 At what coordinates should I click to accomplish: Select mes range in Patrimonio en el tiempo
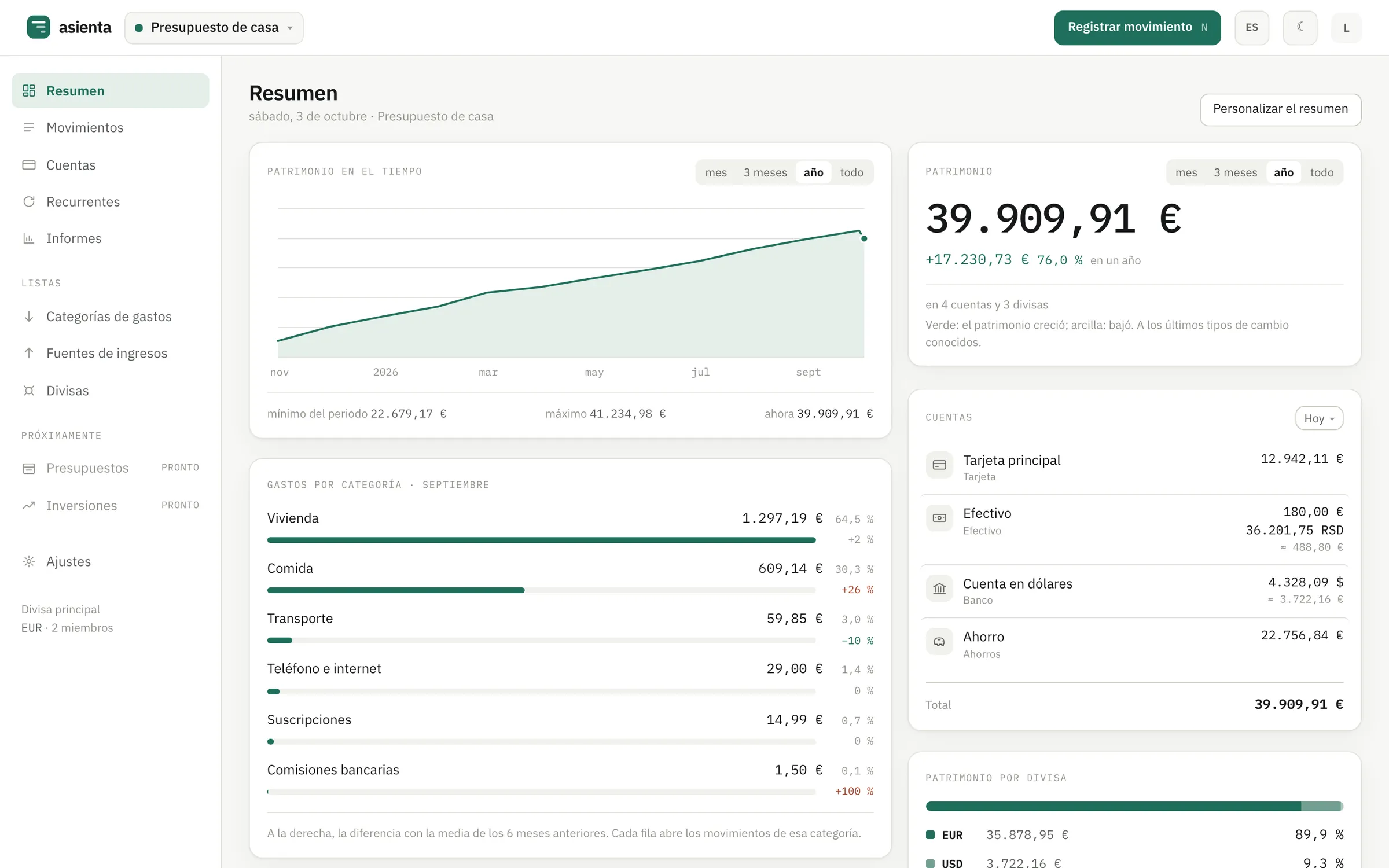(x=716, y=172)
